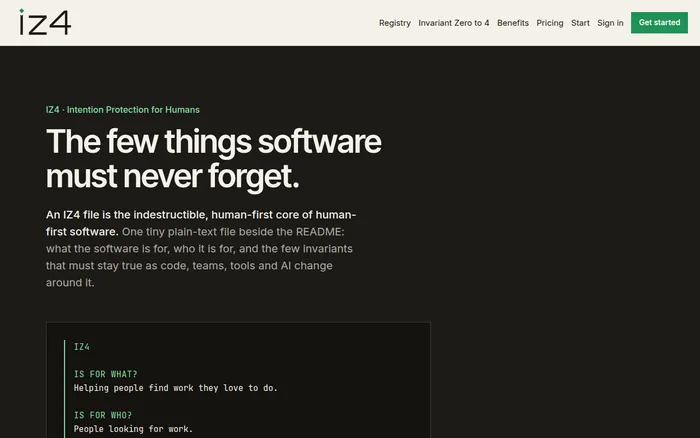
Task: Click the 'around it.' text
Action: 70,283
